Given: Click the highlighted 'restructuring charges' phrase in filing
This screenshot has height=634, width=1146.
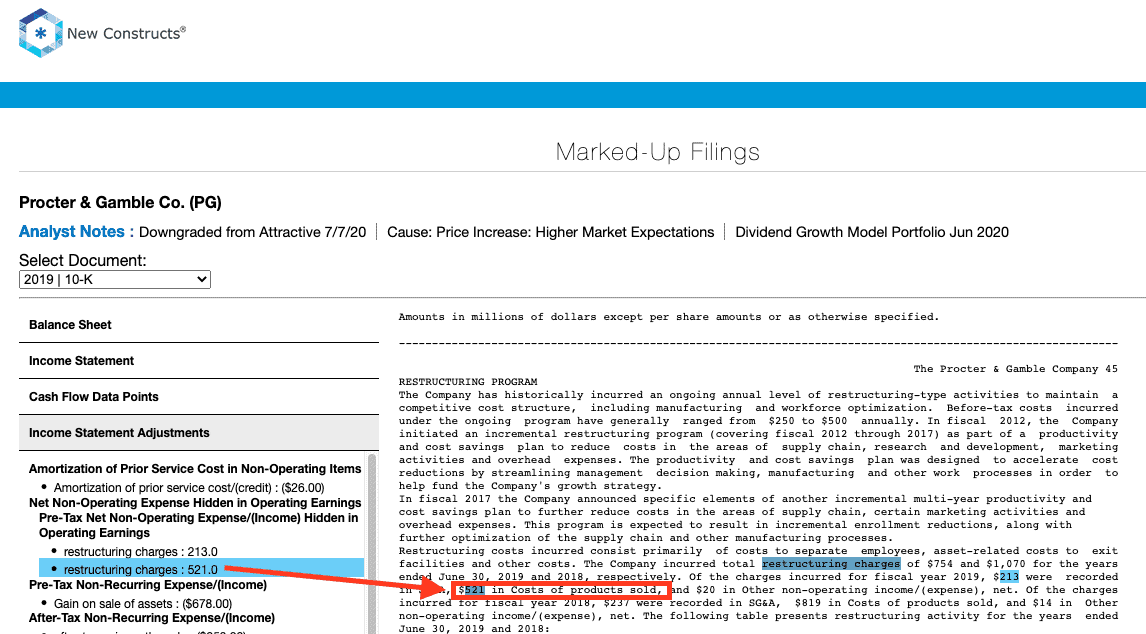Looking at the screenshot, I should (831, 564).
